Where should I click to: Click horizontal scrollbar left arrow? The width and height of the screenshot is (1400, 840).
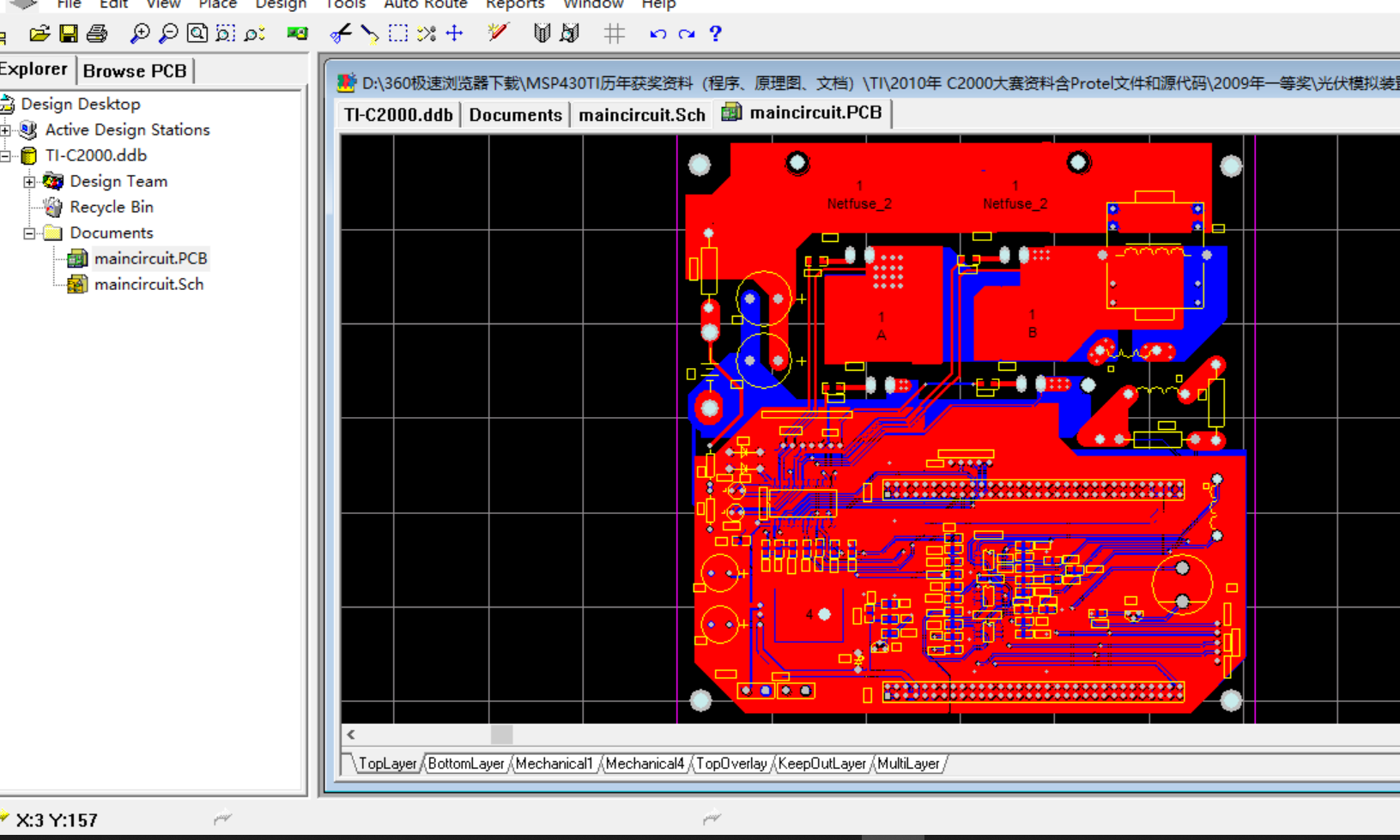[351, 734]
